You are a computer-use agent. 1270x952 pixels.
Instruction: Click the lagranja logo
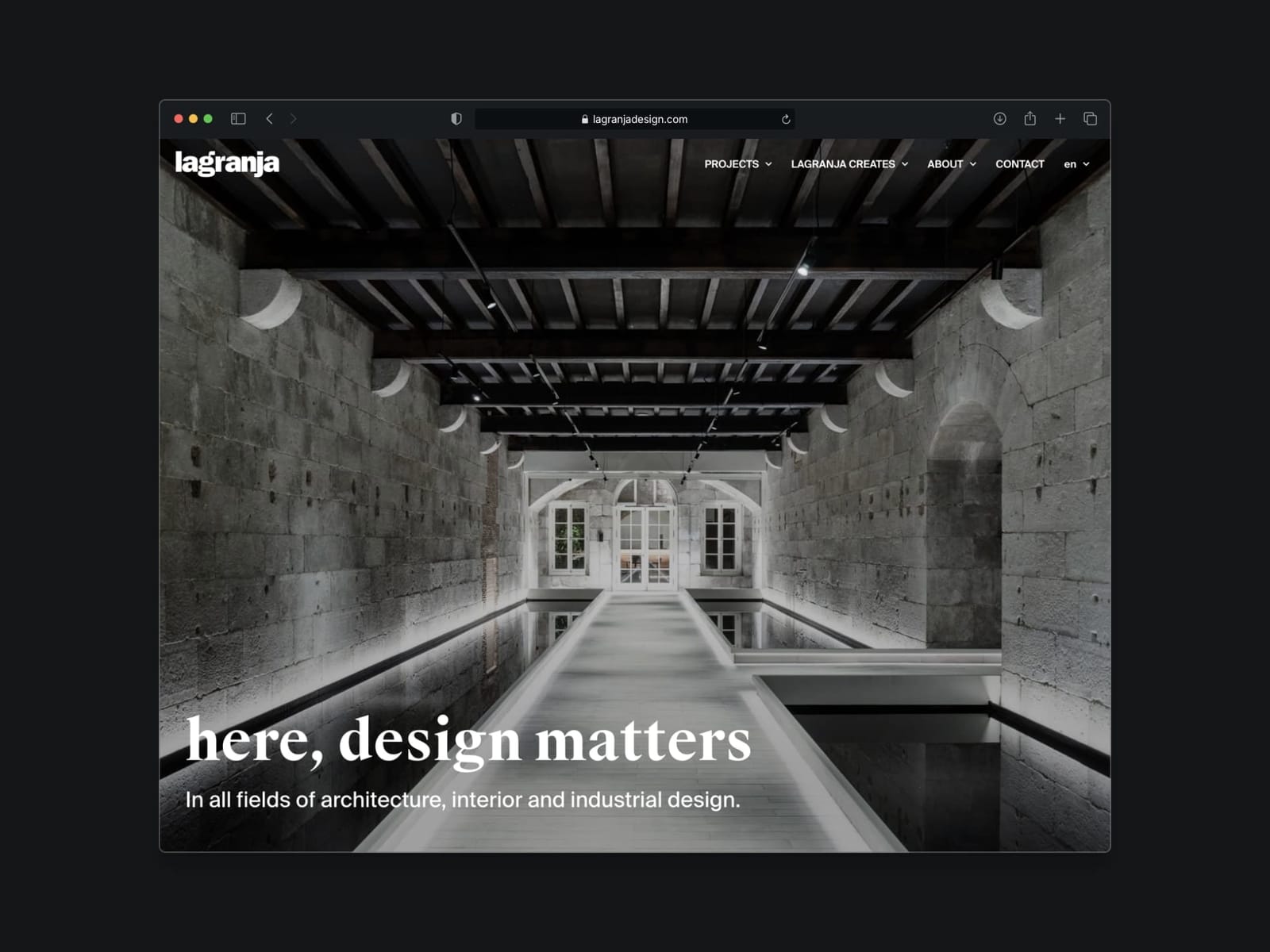(227, 163)
